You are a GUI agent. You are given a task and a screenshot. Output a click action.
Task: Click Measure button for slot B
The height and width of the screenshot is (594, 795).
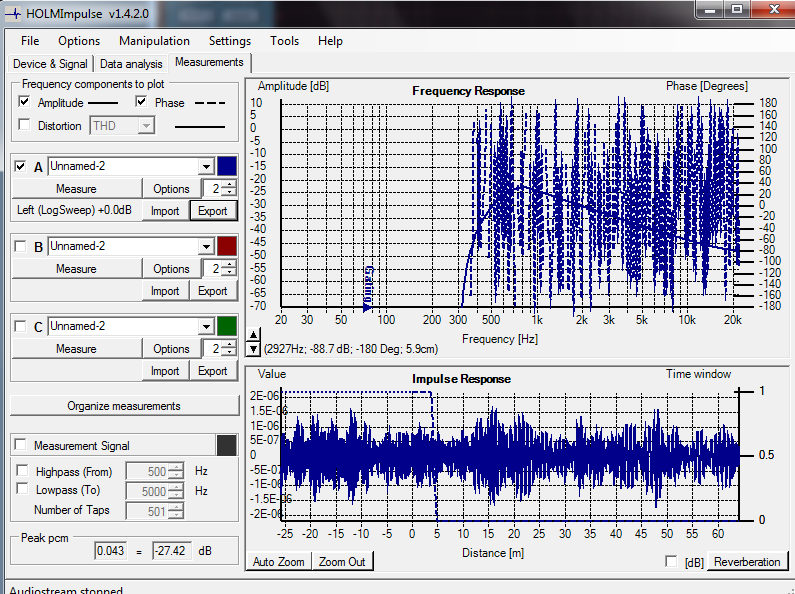[x=76, y=269]
